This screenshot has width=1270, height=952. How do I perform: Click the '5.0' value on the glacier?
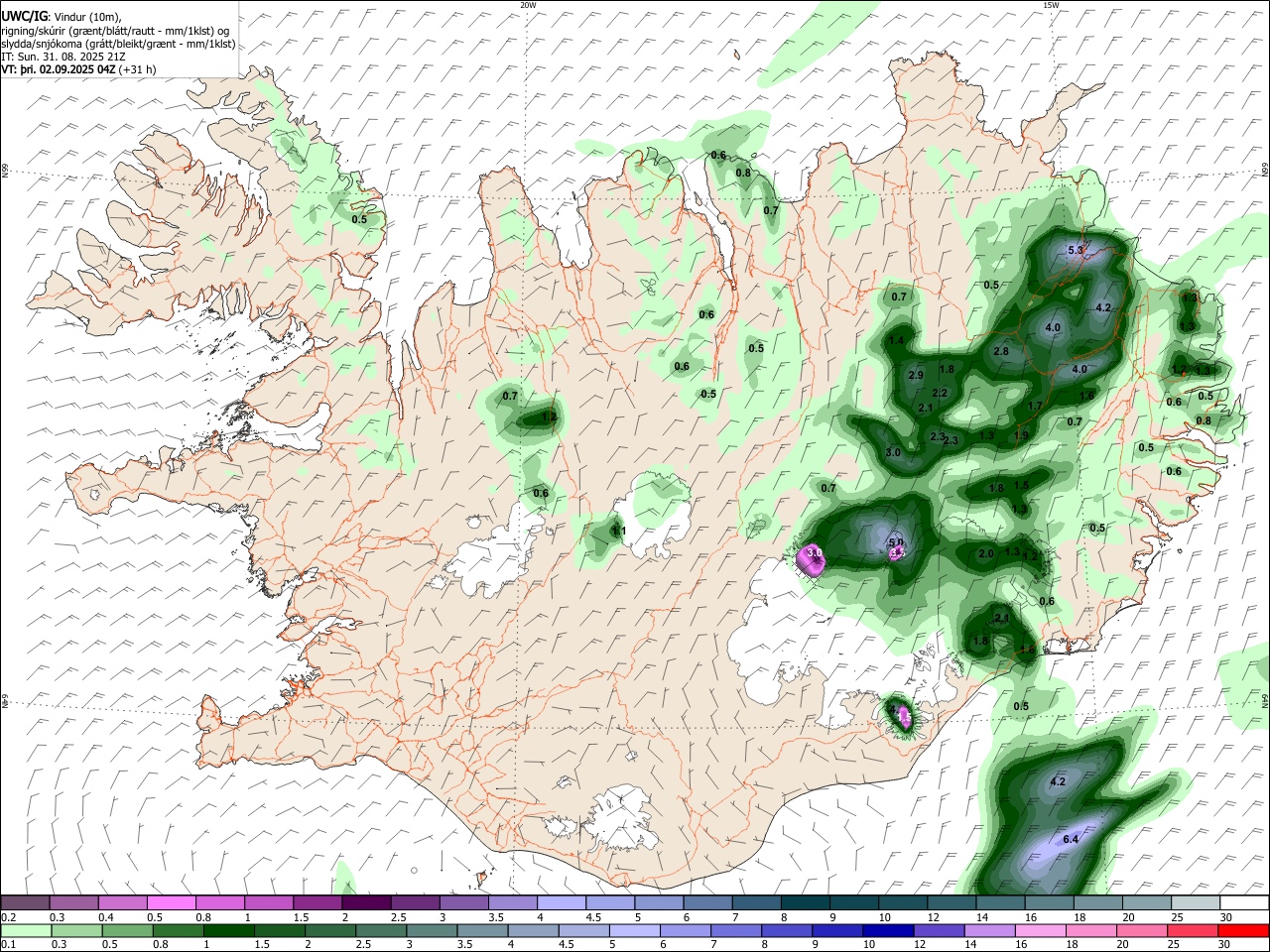tap(896, 542)
